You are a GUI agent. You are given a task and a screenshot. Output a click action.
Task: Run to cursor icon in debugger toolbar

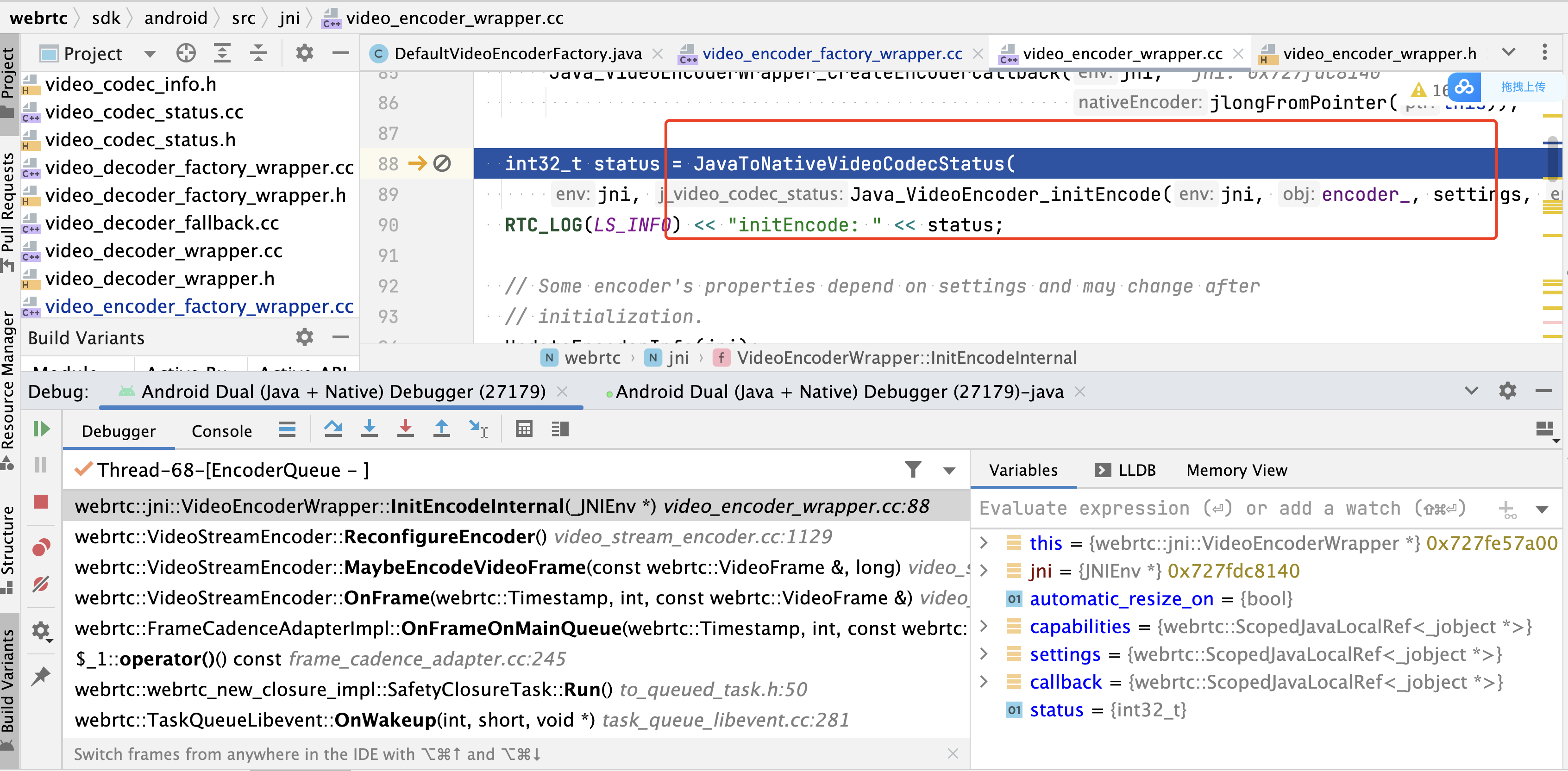[x=478, y=429]
